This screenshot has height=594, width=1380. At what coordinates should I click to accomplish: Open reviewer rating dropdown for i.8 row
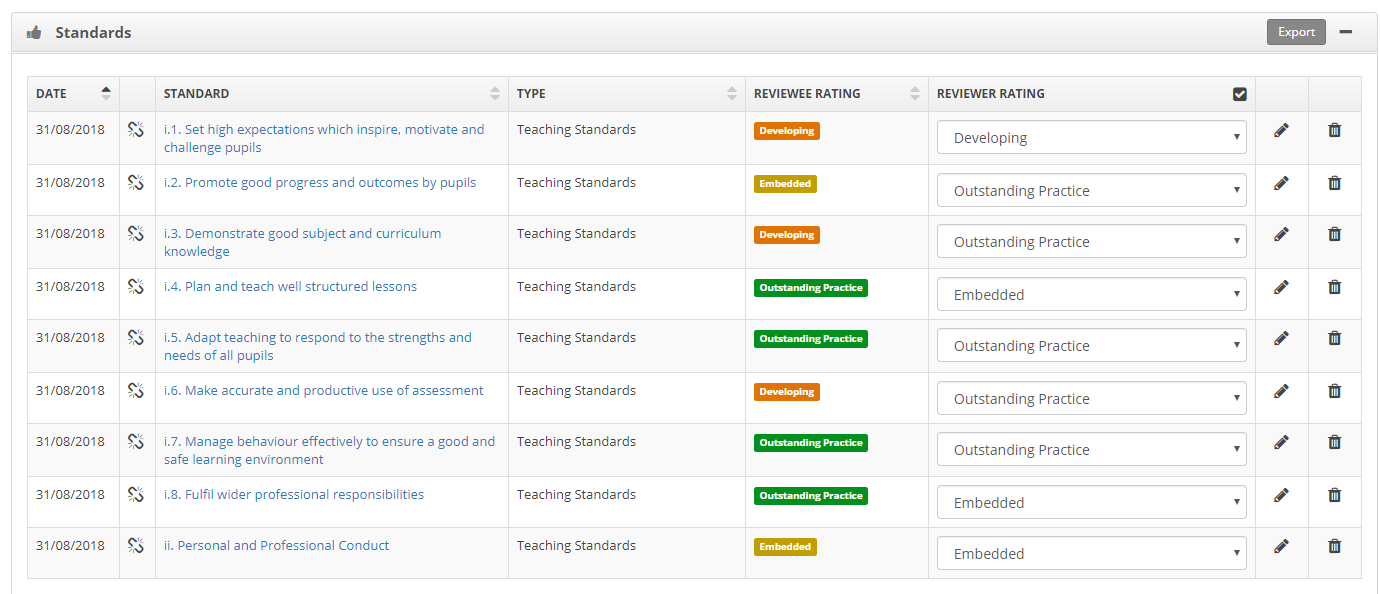1091,503
